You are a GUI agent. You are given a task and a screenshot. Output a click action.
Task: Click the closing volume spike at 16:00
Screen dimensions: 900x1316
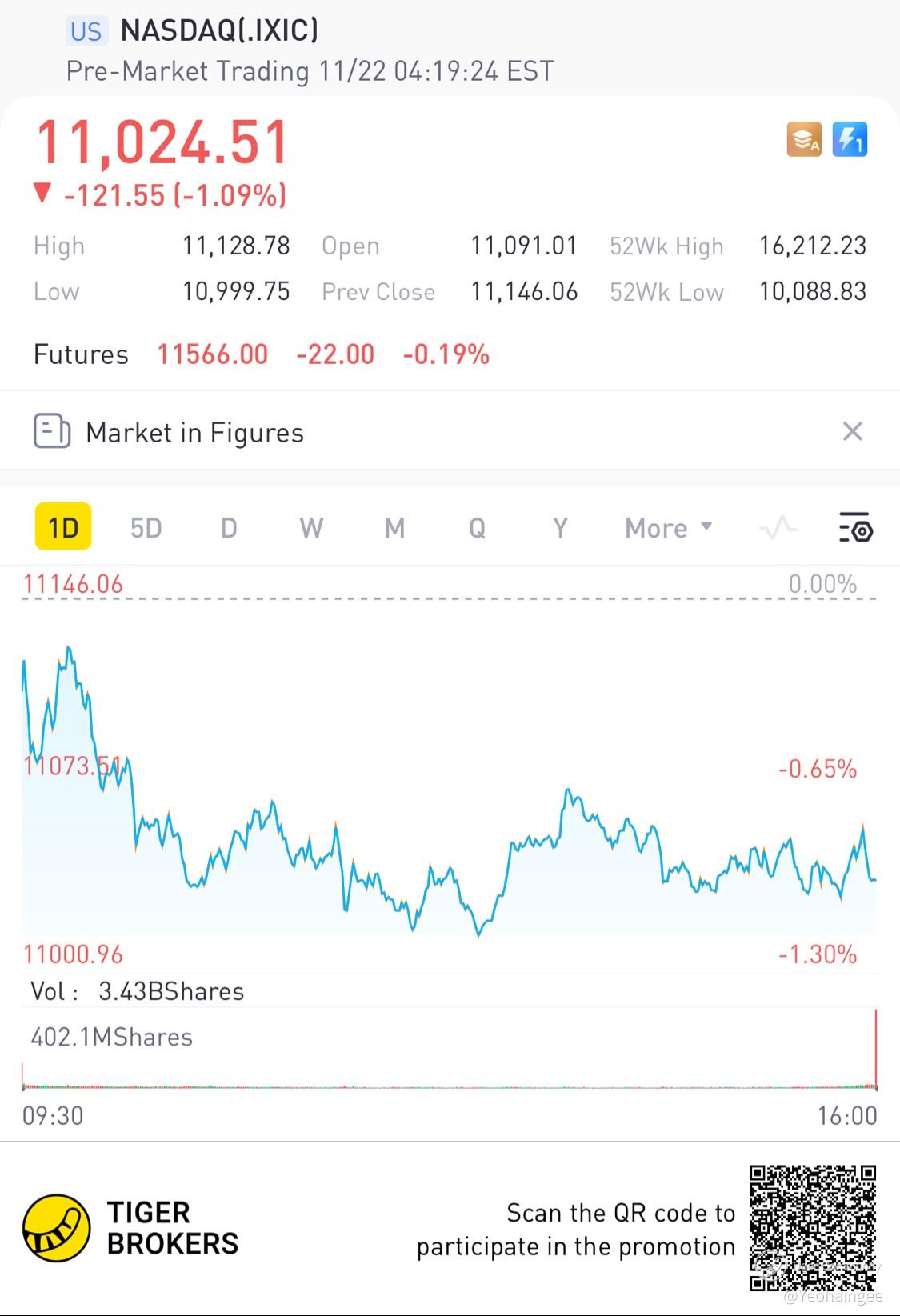[x=876, y=1050]
